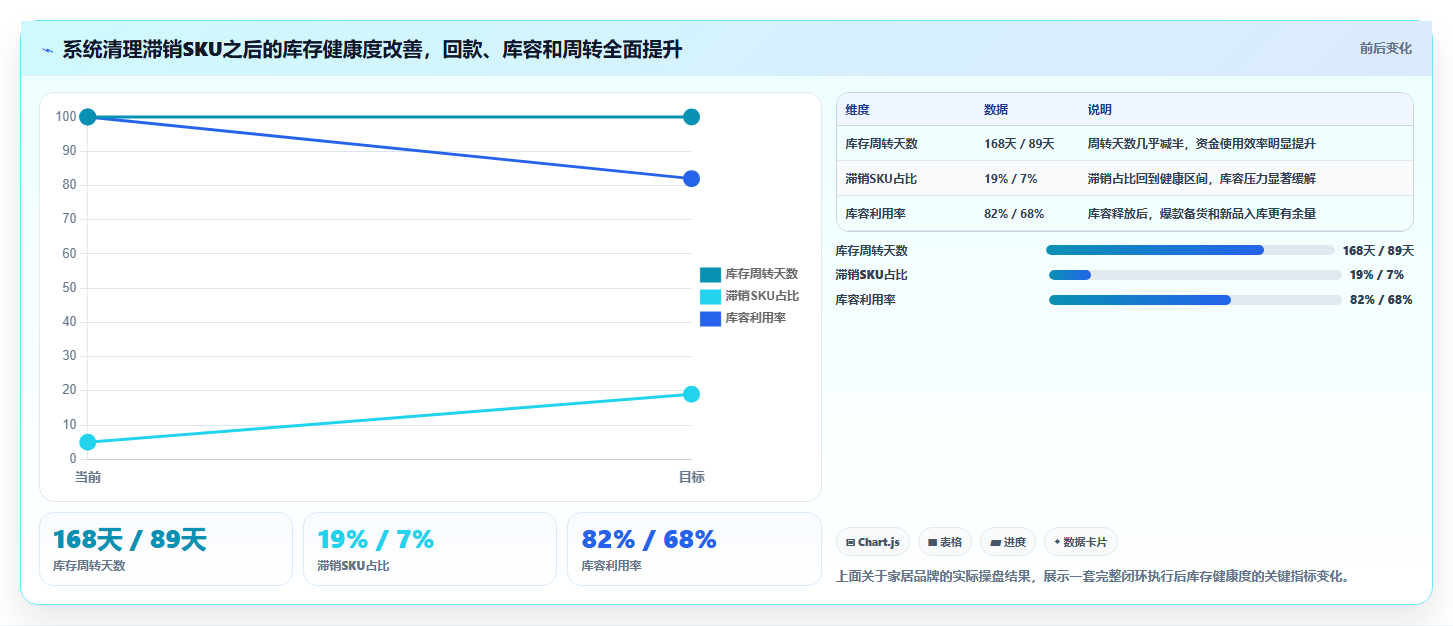The height and width of the screenshot is (626, 1453).
Task: Click the 当前 x-axis label
Action: coord(88,477)
